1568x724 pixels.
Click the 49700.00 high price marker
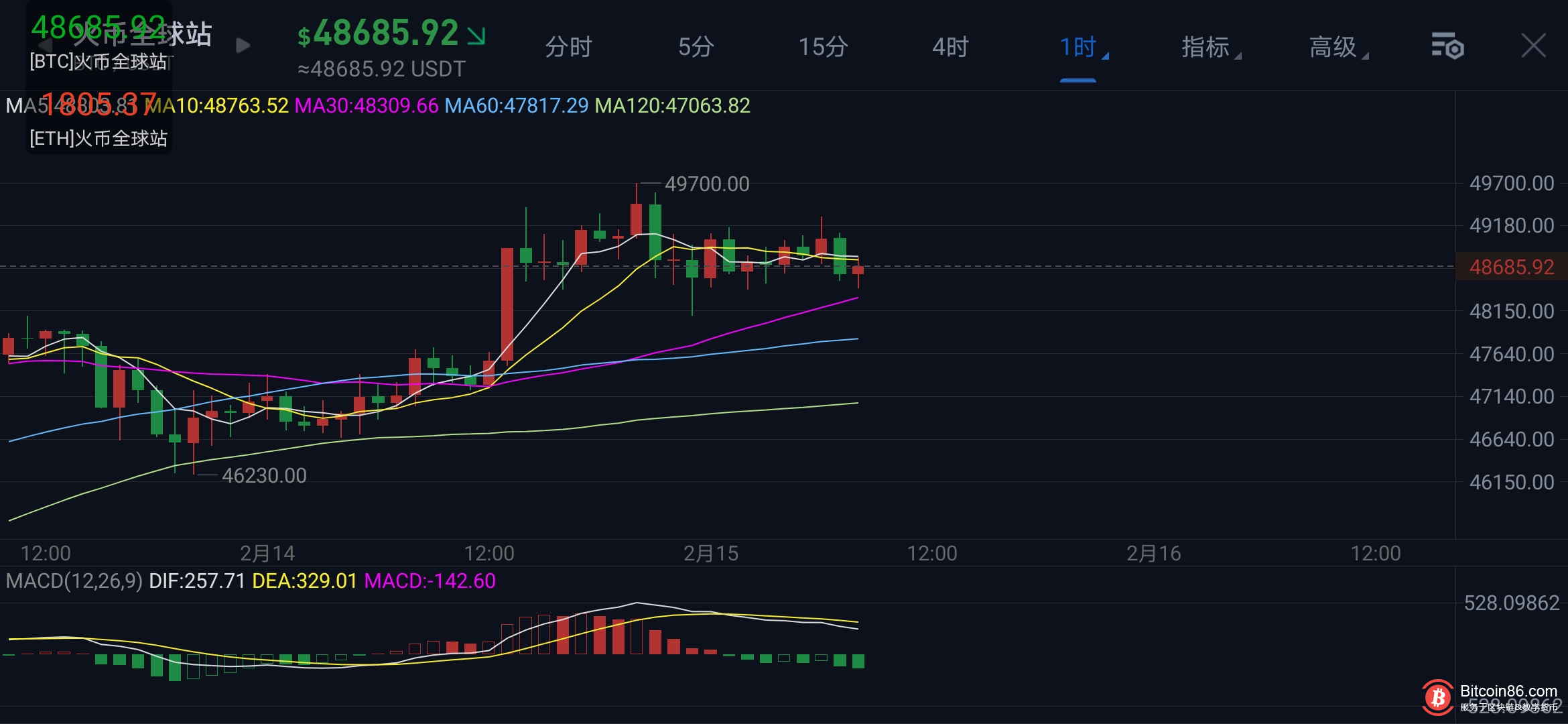click(706, 184)
